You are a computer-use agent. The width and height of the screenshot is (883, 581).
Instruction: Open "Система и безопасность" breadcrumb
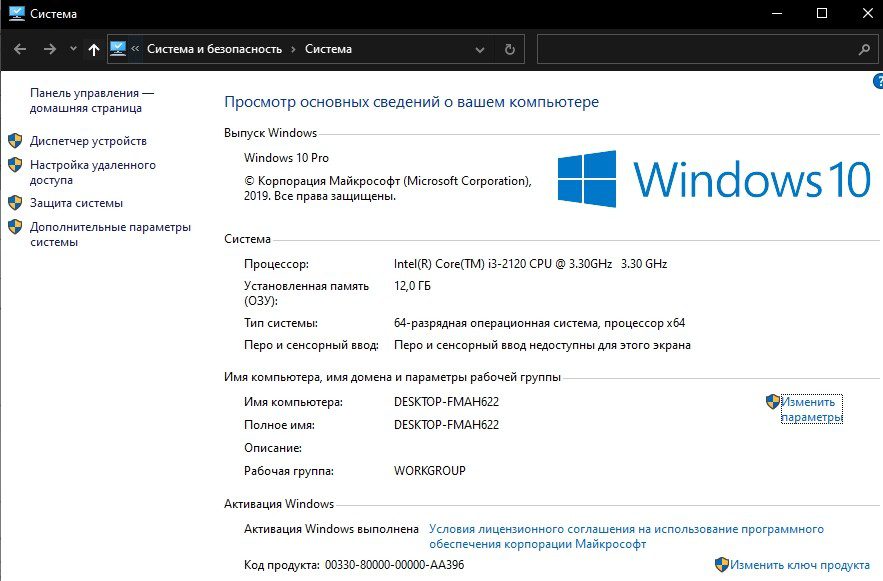click(x=215, y=49)
